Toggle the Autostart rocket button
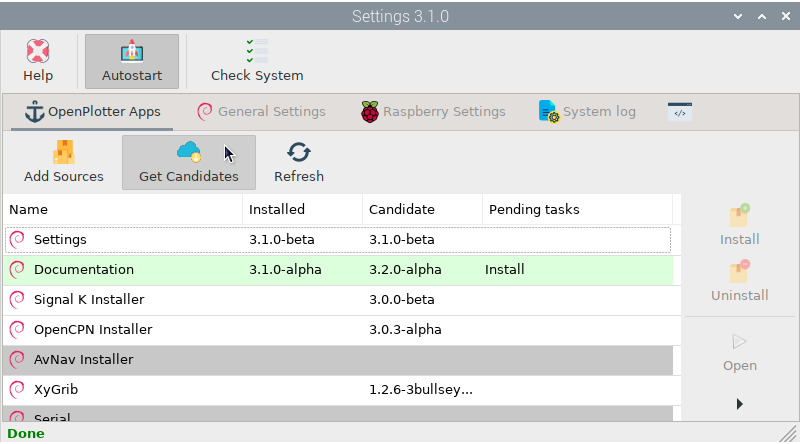 pos(132,61)
